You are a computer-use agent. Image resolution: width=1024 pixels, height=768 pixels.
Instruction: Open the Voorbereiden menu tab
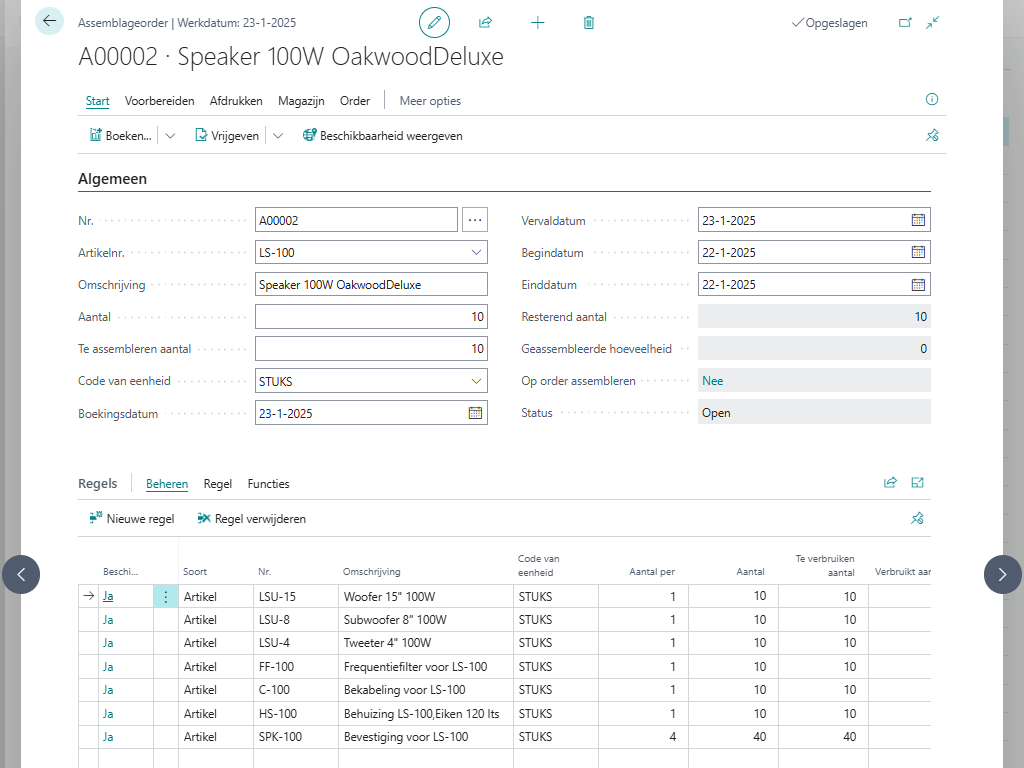coord(160,100)
